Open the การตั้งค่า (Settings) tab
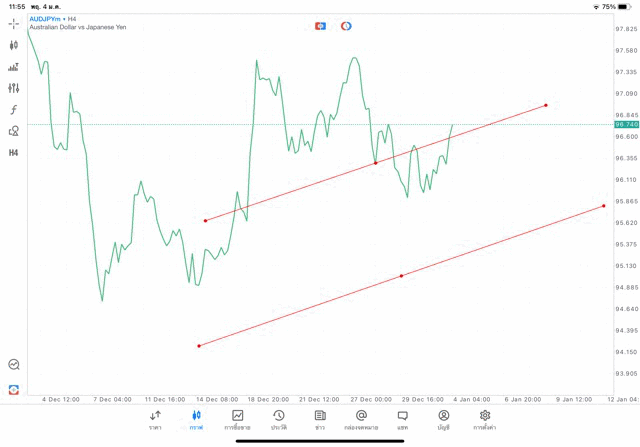Screen dimensions: 640x447 click(485, 419)
